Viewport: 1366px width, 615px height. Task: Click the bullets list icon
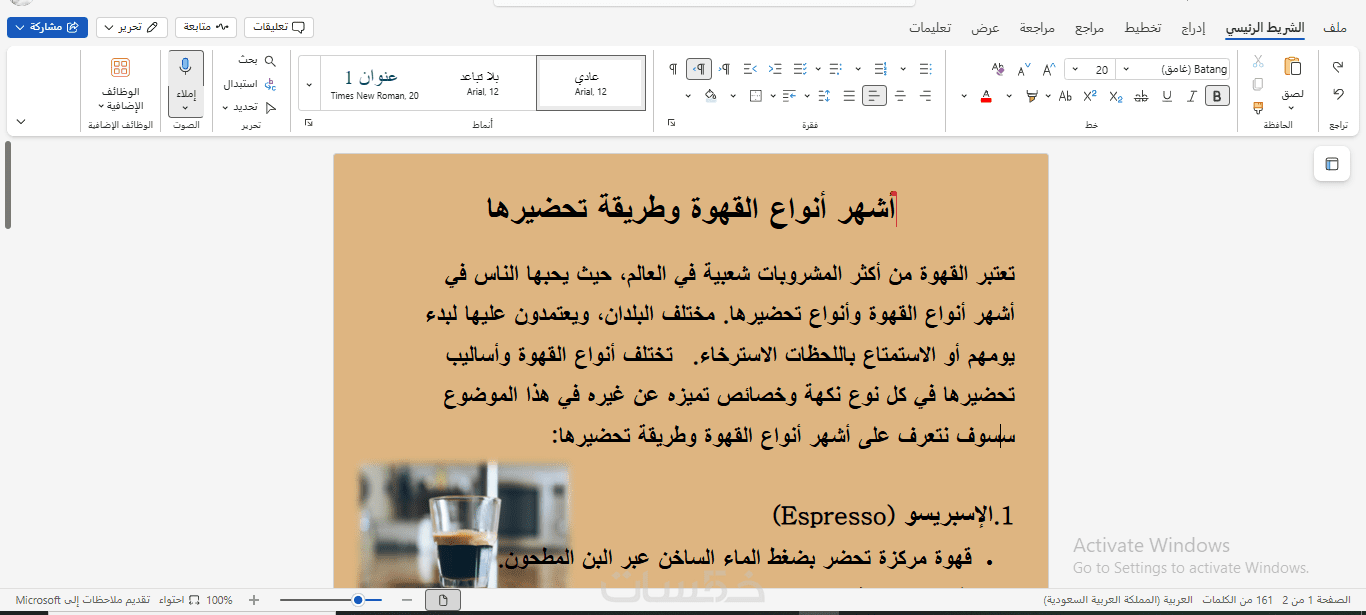(x=925, y=69)
